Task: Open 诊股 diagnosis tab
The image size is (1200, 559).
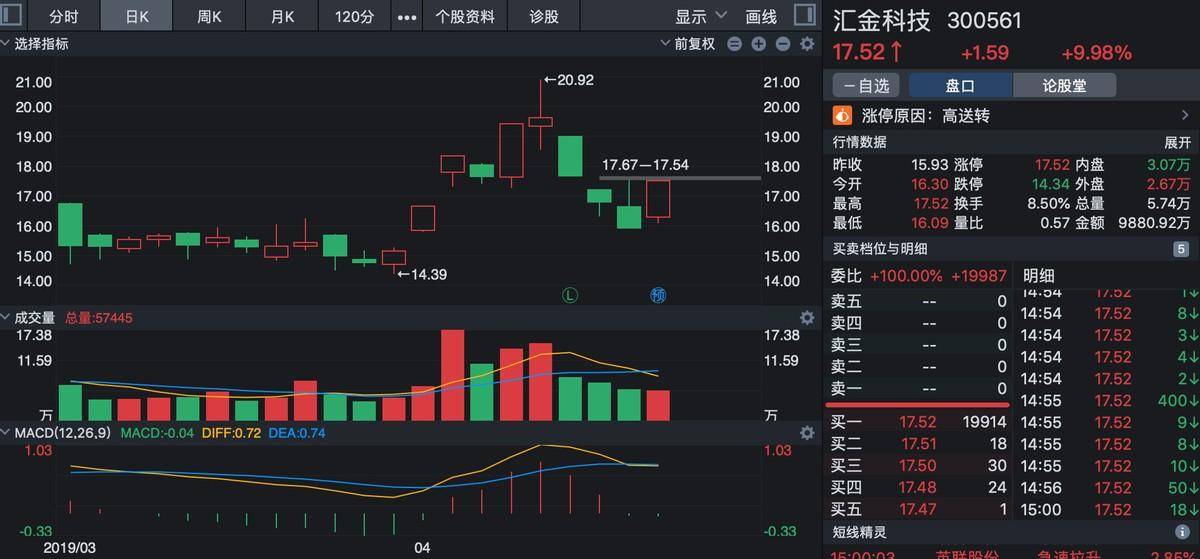Action: (x=544, y=17)
